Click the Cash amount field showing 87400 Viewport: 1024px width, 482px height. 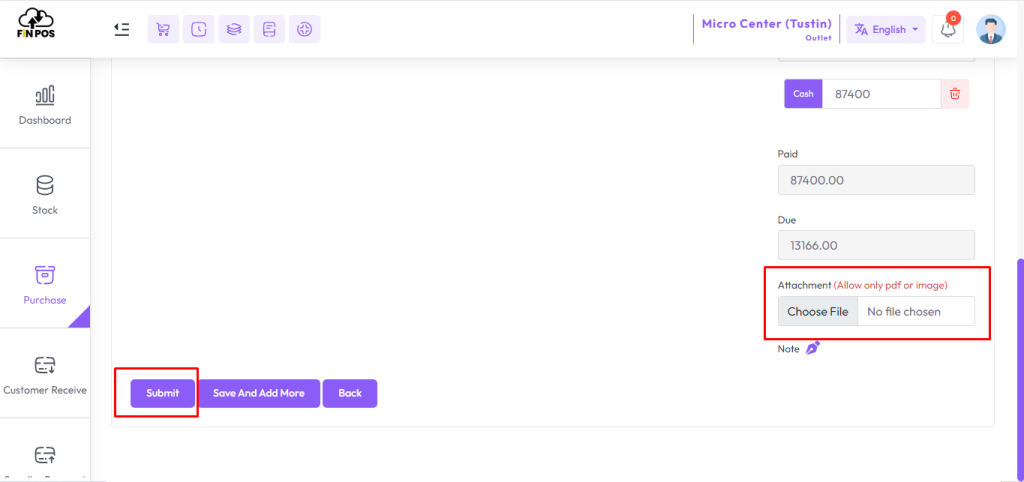coord(881,94)
